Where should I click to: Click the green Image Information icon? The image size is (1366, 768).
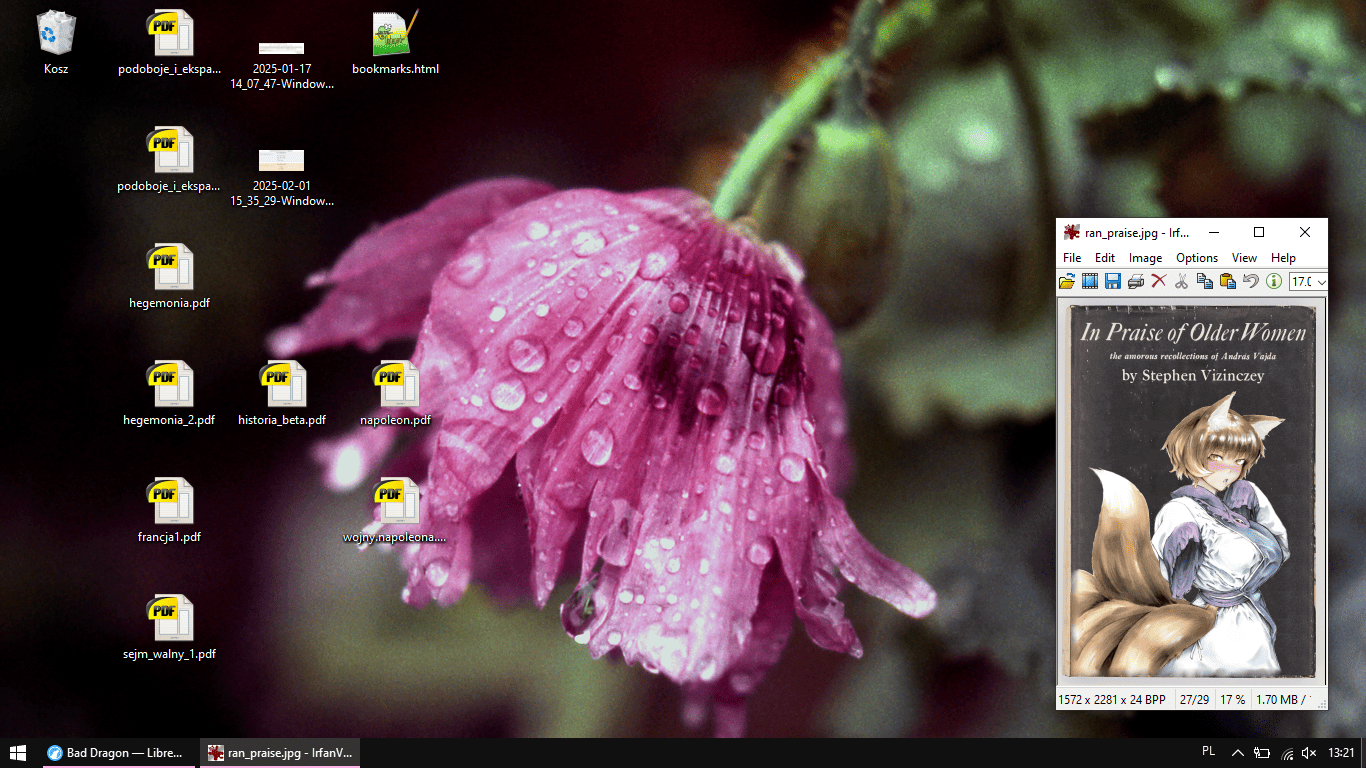1274,282
